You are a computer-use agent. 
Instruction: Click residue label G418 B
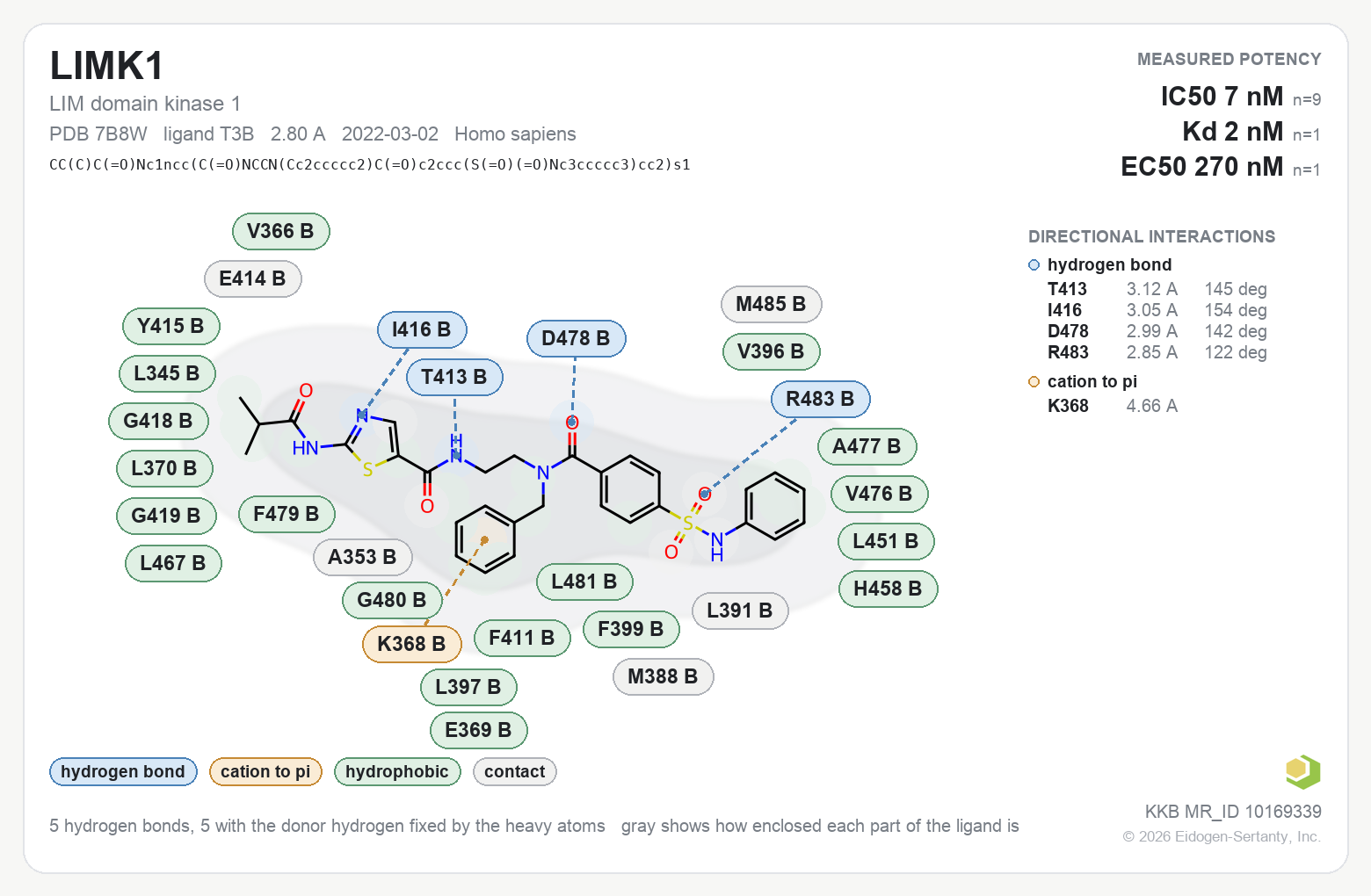[158, 422]
